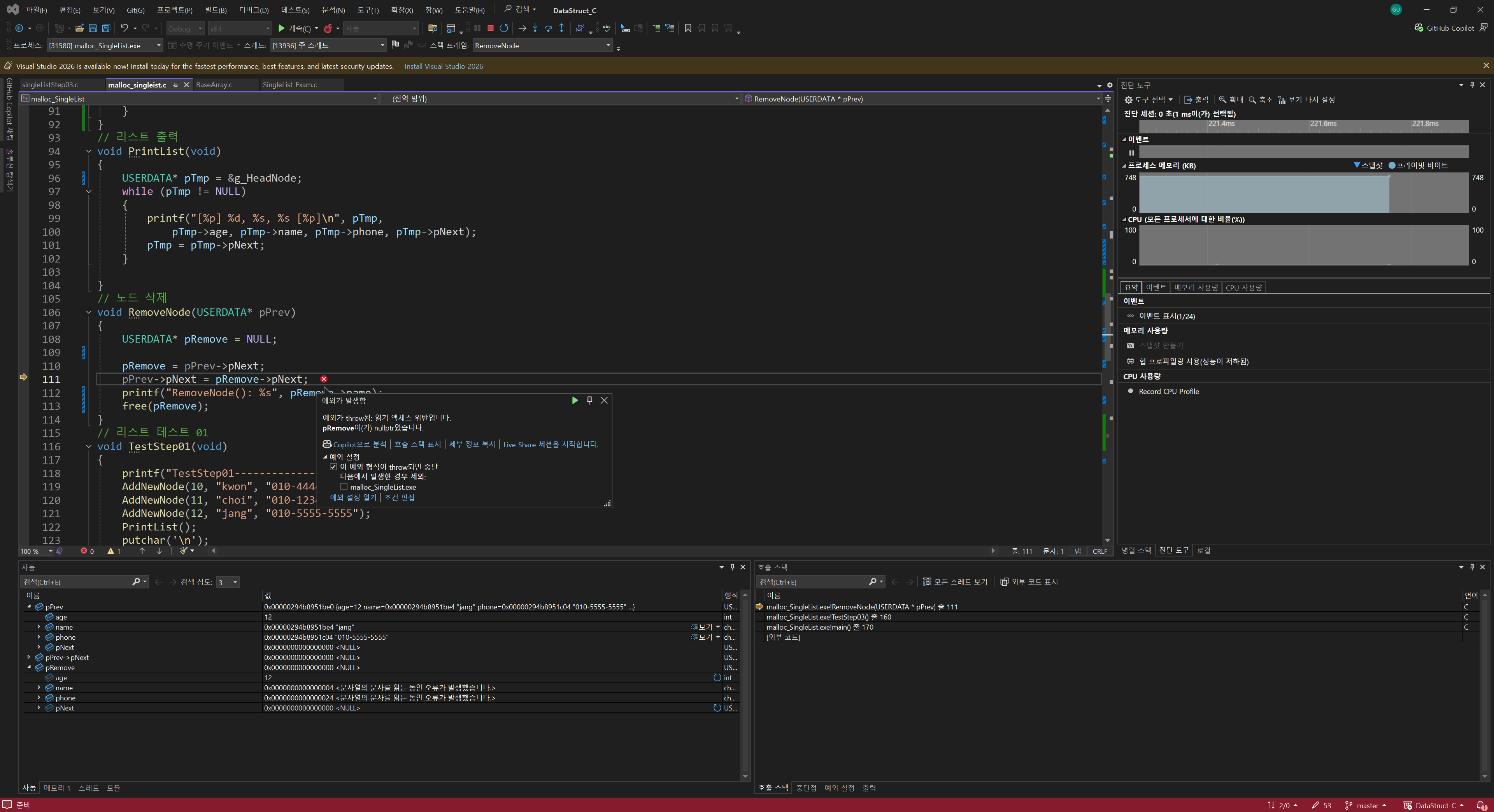Click the Hot Reload flame icon
The width and height of the screenshot is (1494, 812).
pos(328,28)
